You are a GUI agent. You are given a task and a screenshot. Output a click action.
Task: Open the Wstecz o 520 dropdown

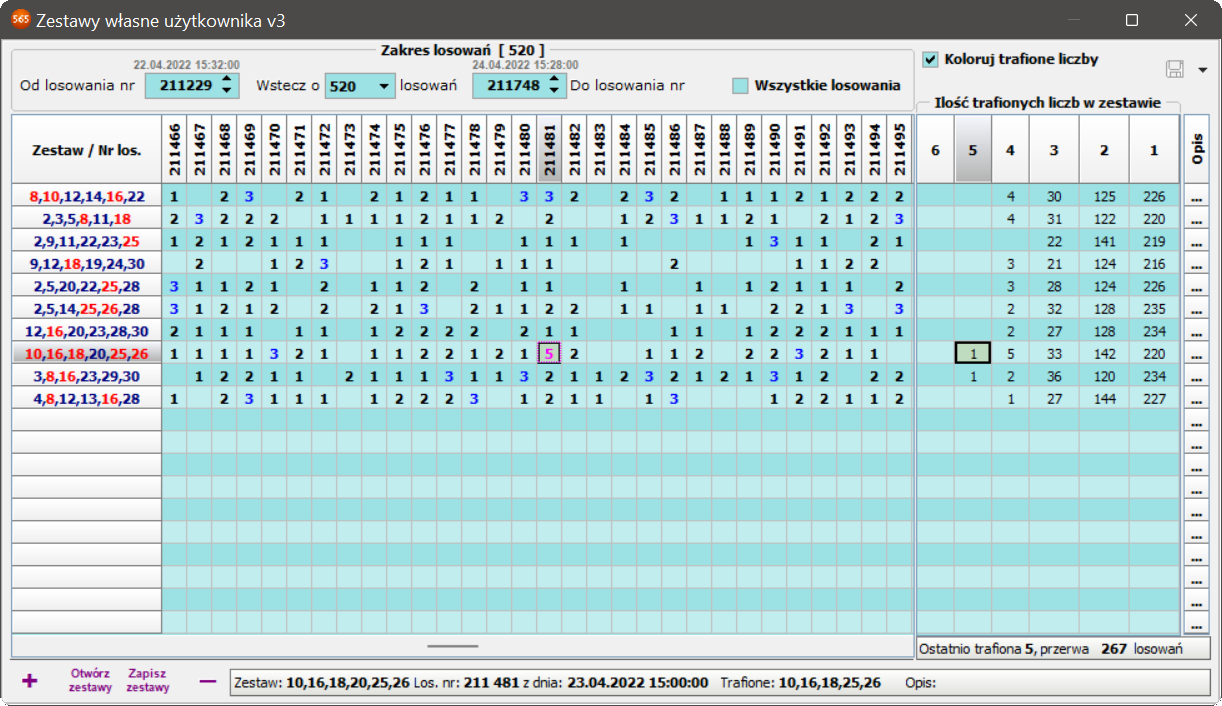point(384,86)
